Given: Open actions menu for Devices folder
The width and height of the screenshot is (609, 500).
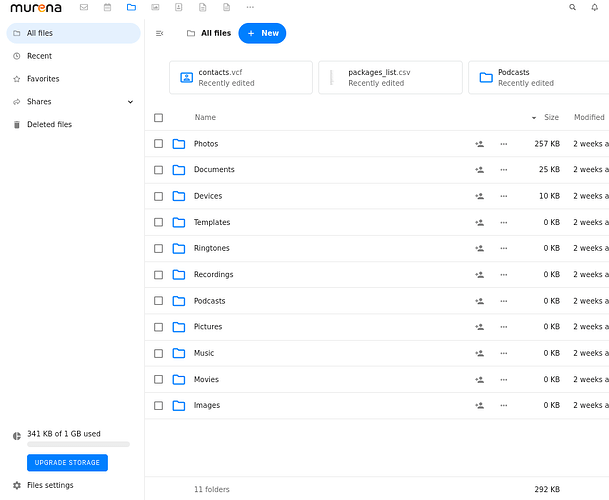Looking at the screenshot, I should 504,196.
